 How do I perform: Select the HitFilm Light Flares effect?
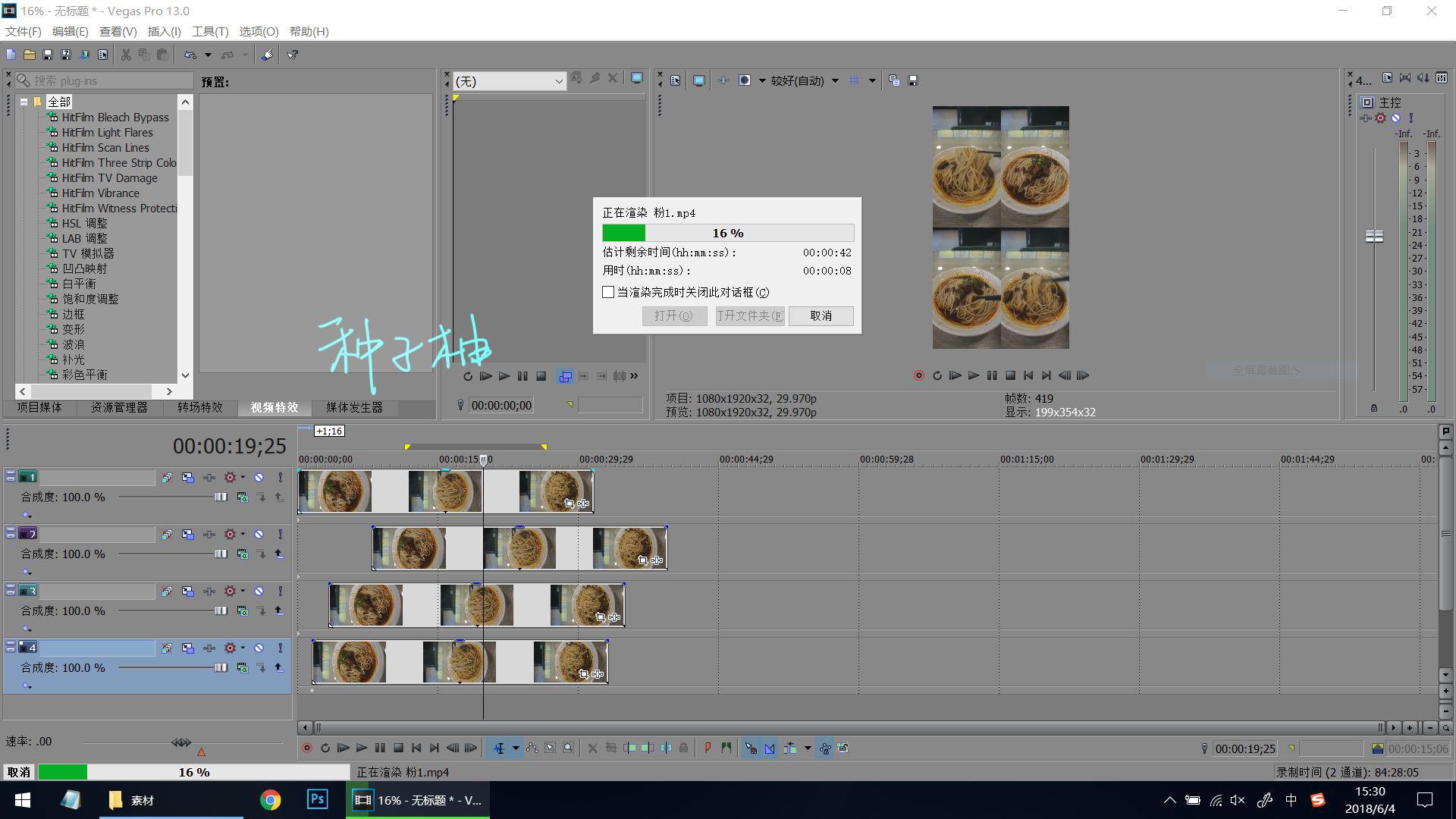point(107,132)
